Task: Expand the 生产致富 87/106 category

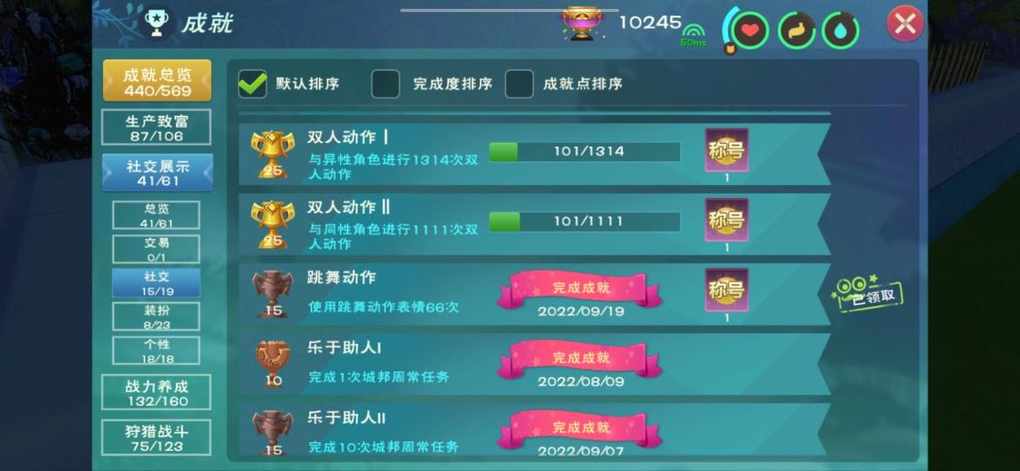Action: [156, 127]
